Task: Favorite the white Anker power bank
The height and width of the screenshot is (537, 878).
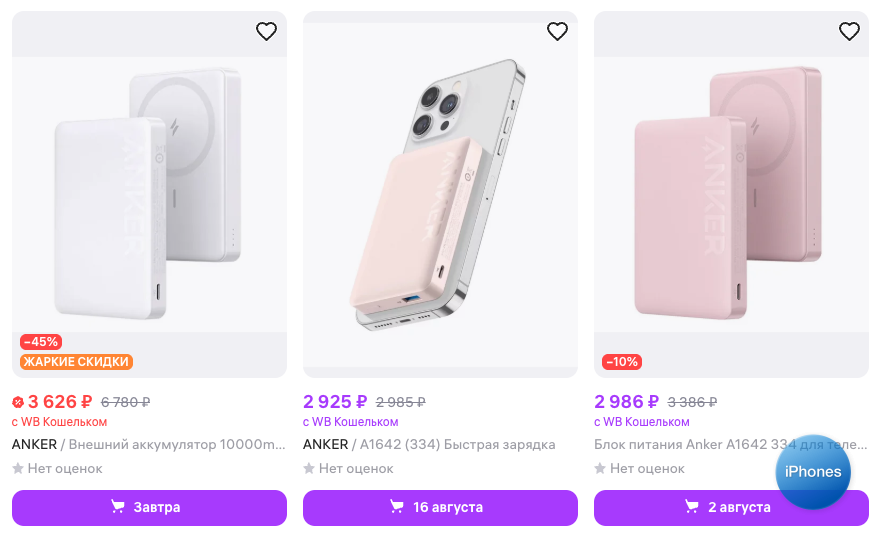Action: point(266,32)
